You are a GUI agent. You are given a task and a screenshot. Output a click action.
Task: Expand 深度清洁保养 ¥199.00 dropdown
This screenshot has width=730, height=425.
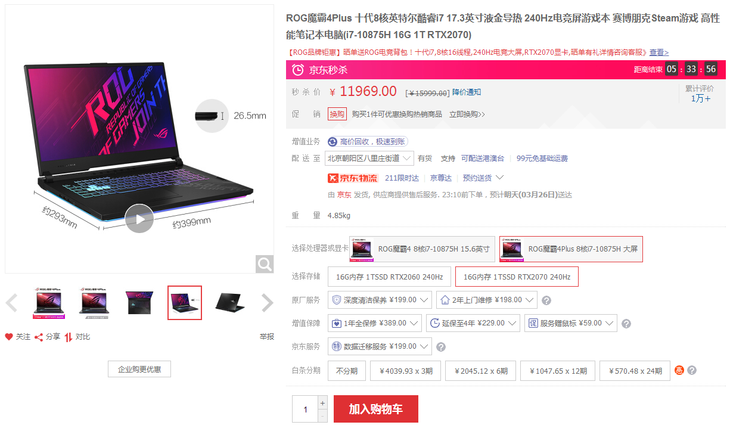click(x=379, y=300)
